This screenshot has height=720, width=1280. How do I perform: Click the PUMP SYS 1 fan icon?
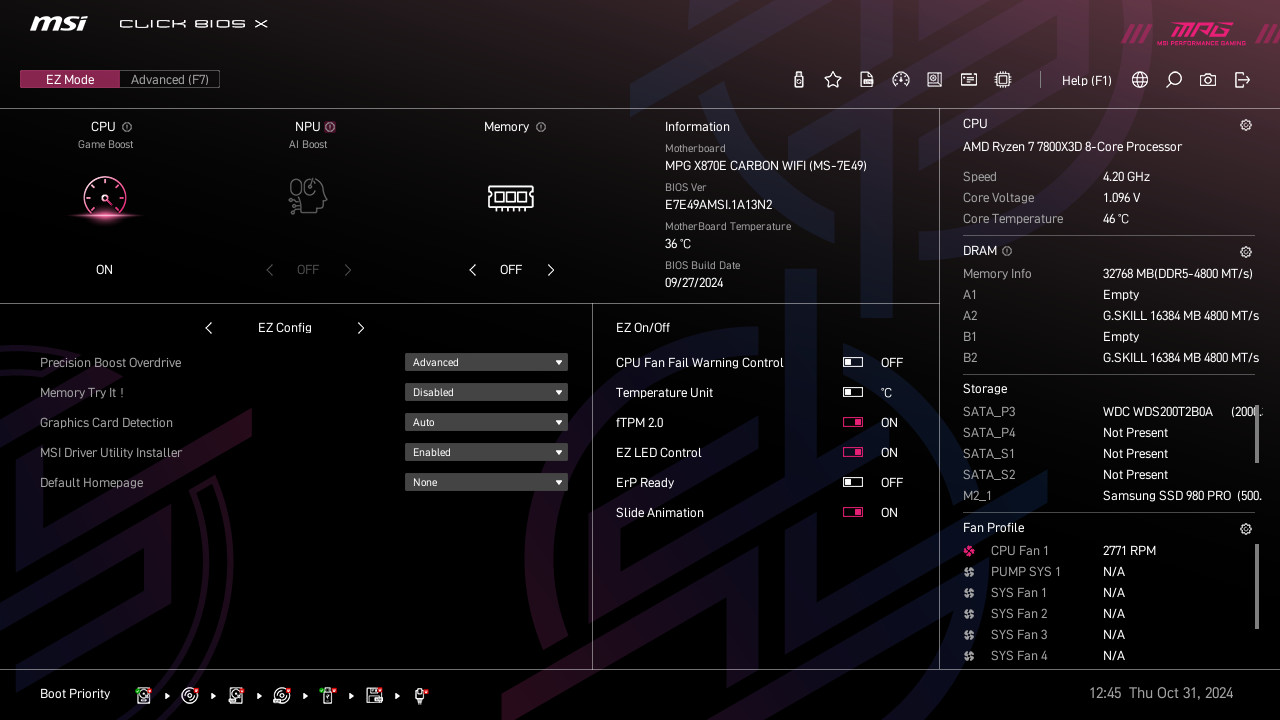pyautogui.click(x=969, y=572)
